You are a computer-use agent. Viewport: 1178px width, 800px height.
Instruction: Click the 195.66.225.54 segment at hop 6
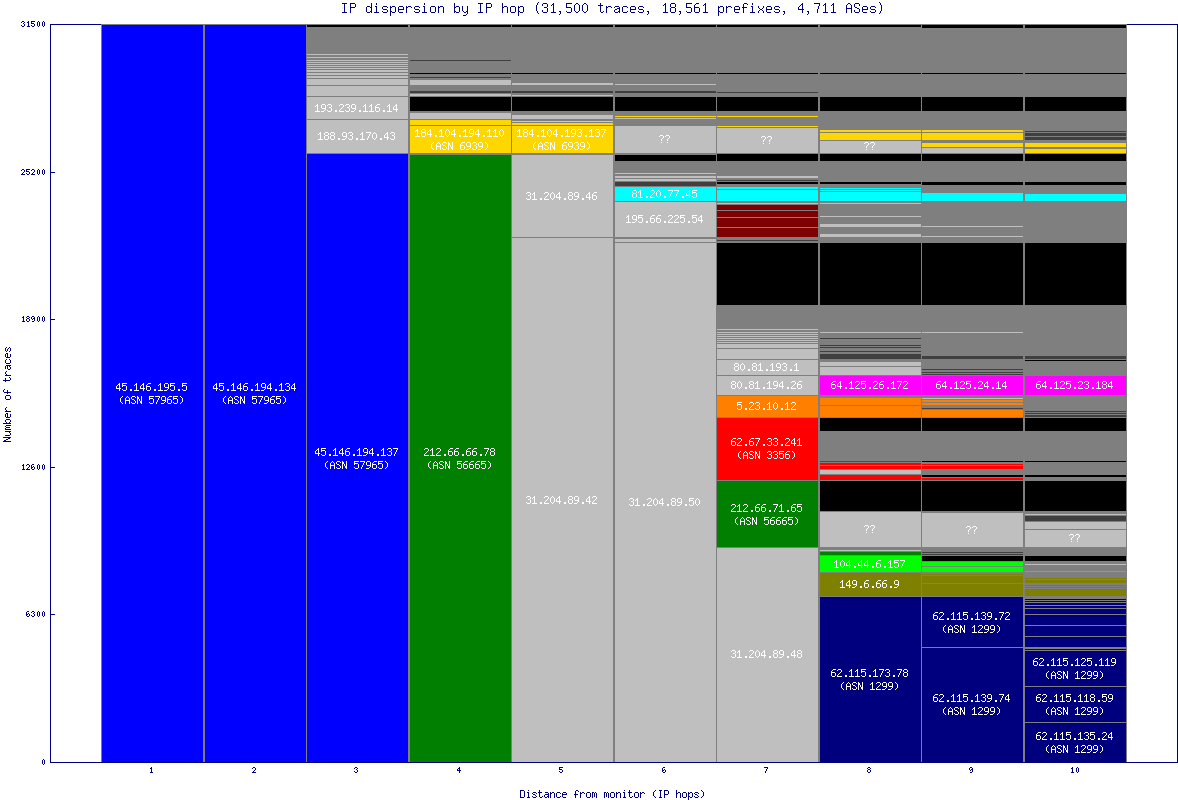664,219
